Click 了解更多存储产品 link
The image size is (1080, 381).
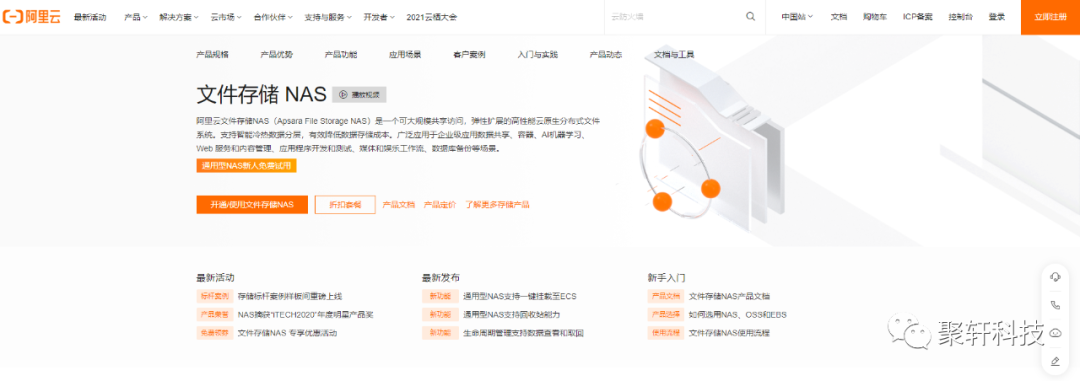point(497,205)
